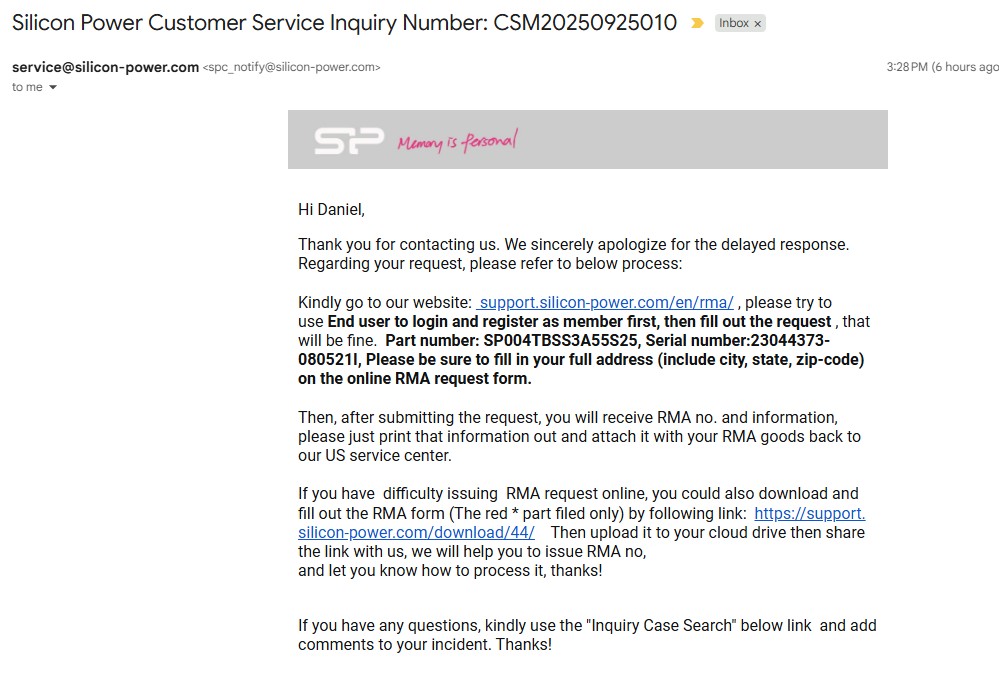This screenshot has width=999, height=687.
Task: Expand recipient details arrow next to "to me"
Action: 53,88
